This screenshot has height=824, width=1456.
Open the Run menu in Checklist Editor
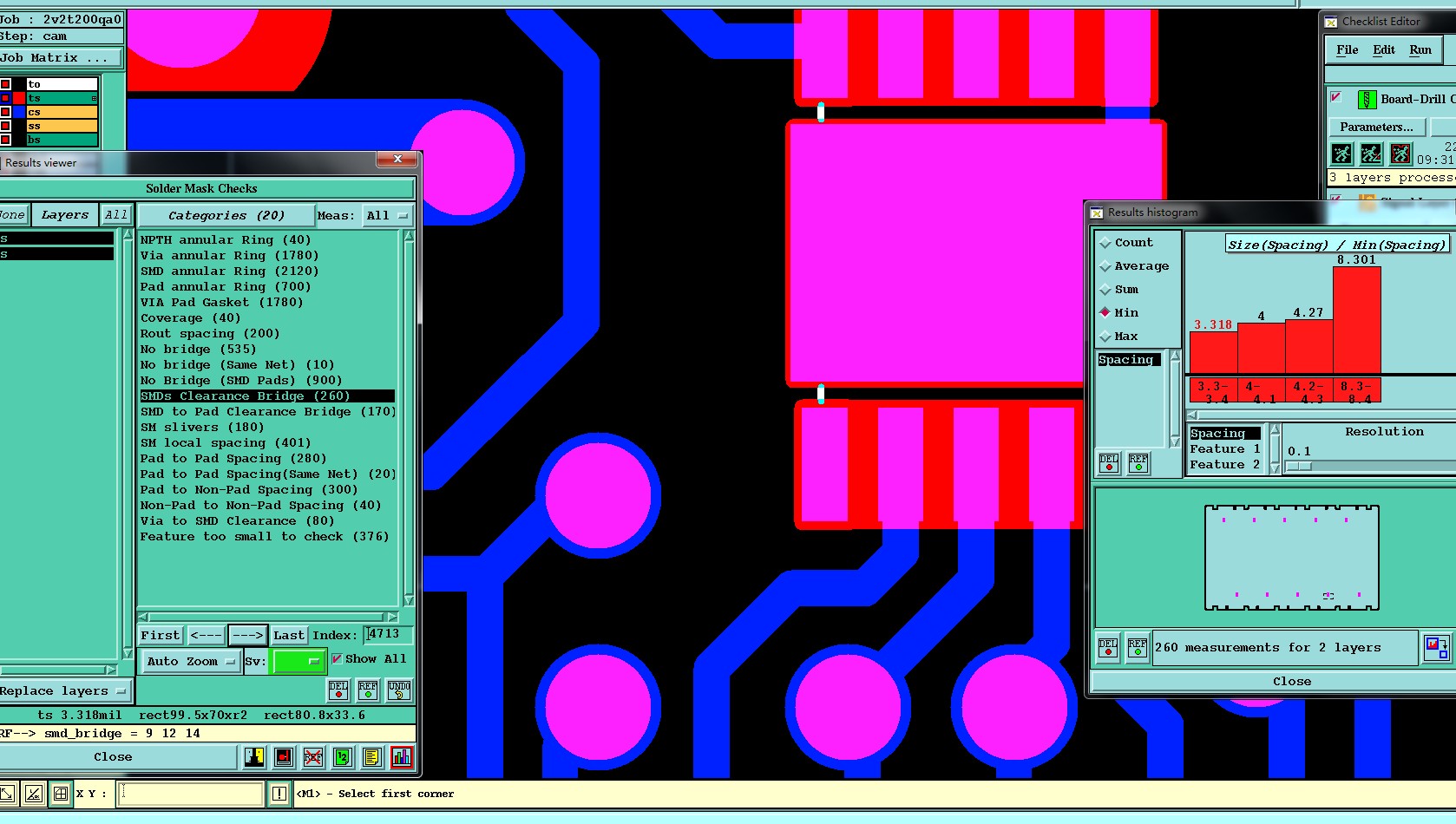point(1420,50)
